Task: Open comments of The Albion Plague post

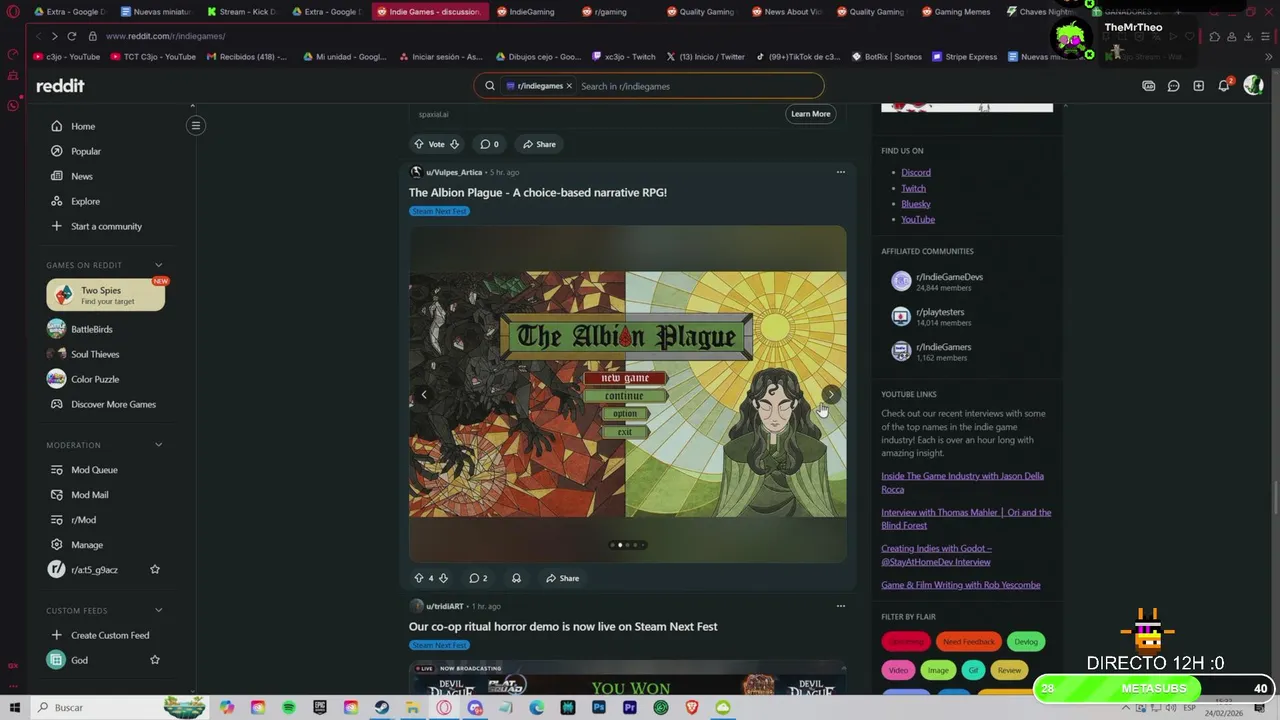Action: pyautogui.click(x=479, y=578)
